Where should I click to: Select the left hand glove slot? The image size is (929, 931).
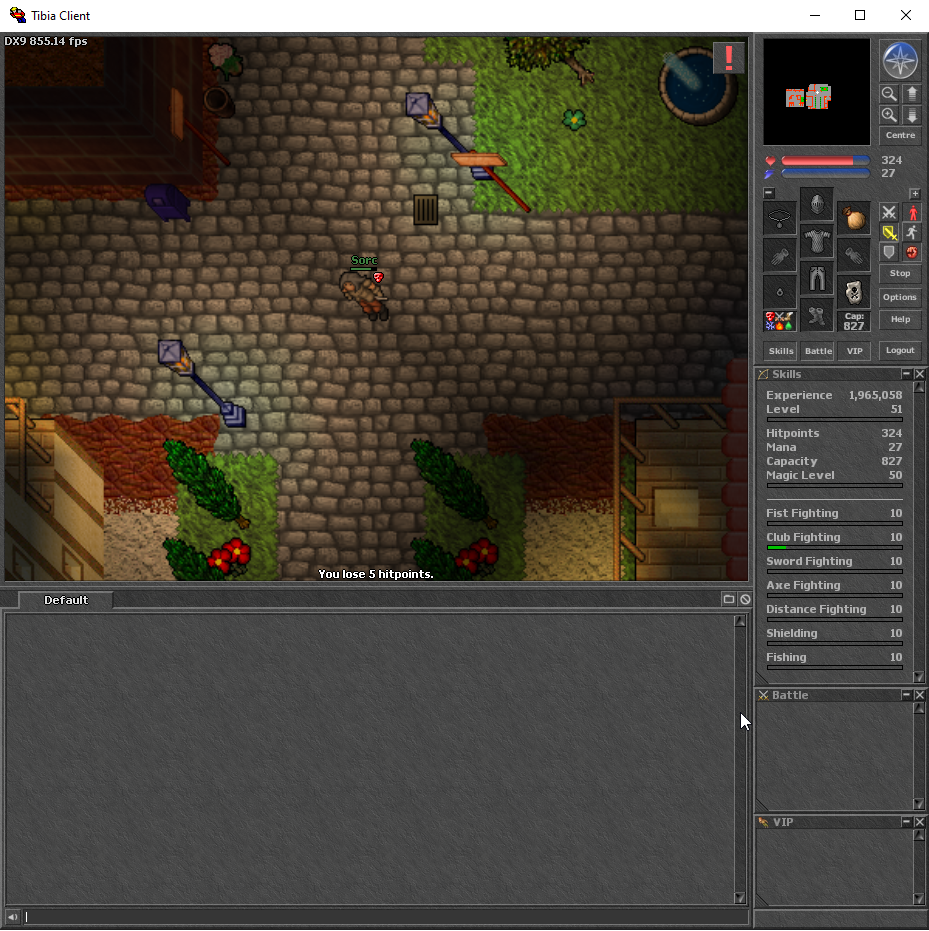(779, 255)
